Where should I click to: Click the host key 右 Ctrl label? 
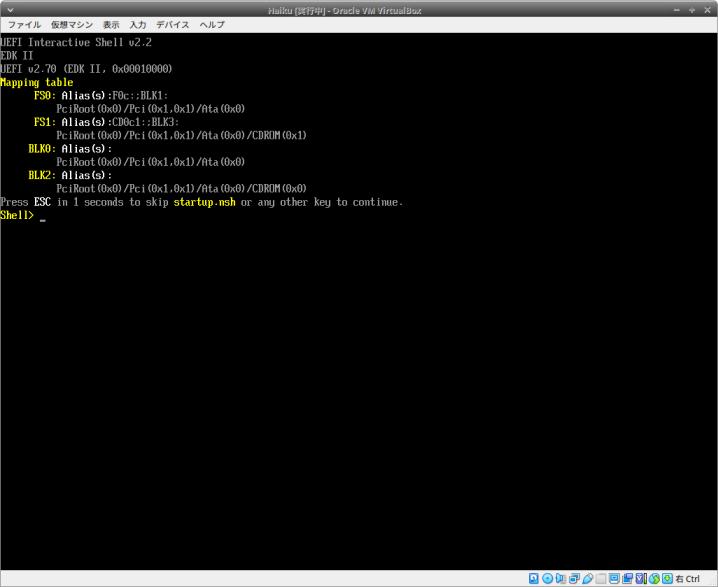[x=688, y=579]
